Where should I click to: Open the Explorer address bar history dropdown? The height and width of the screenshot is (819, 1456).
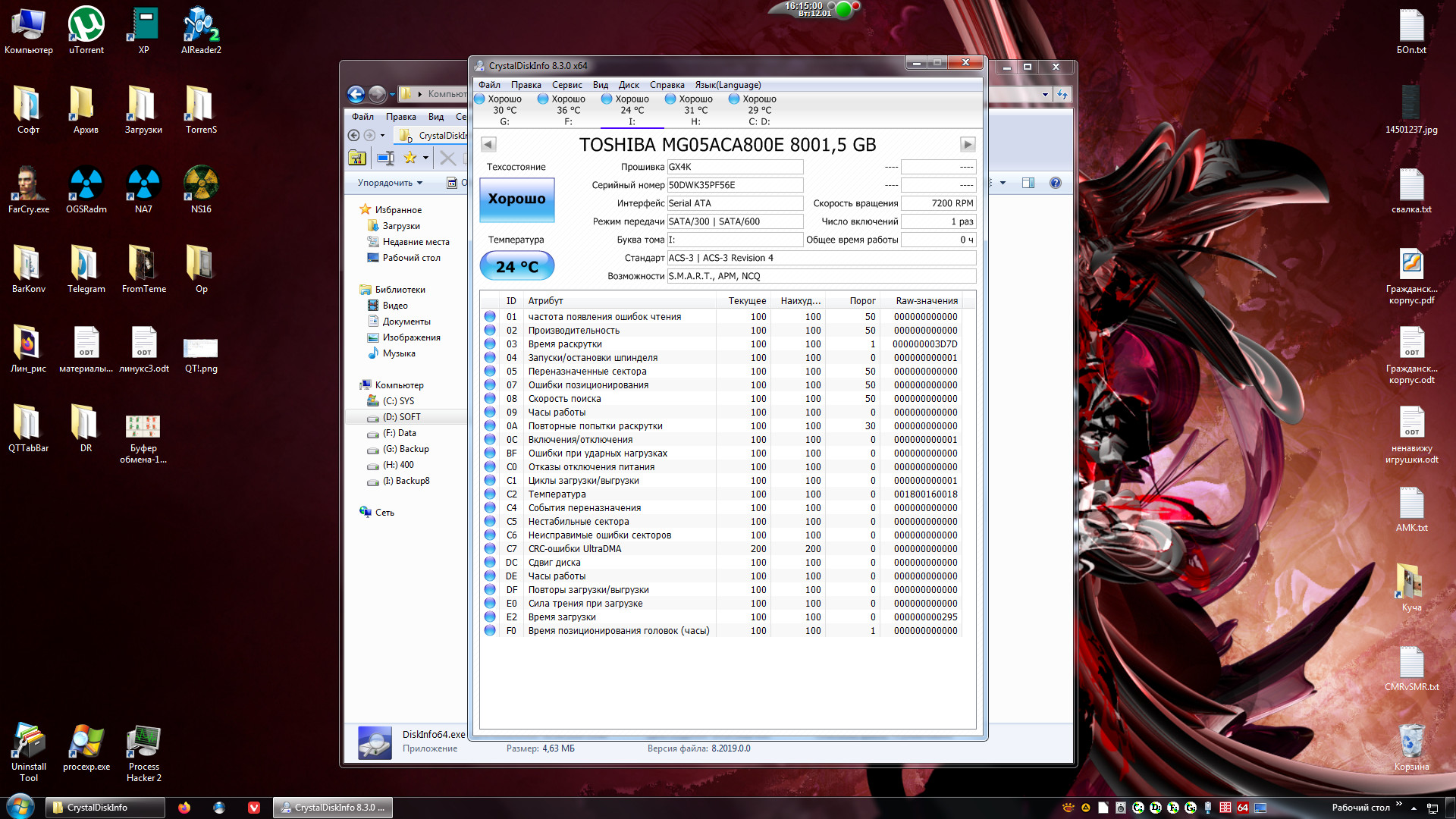[1045, 95]
